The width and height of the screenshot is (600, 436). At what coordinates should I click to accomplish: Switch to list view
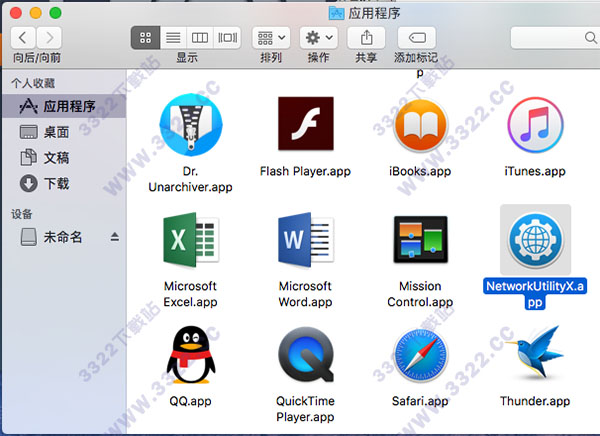click(173, 38)
